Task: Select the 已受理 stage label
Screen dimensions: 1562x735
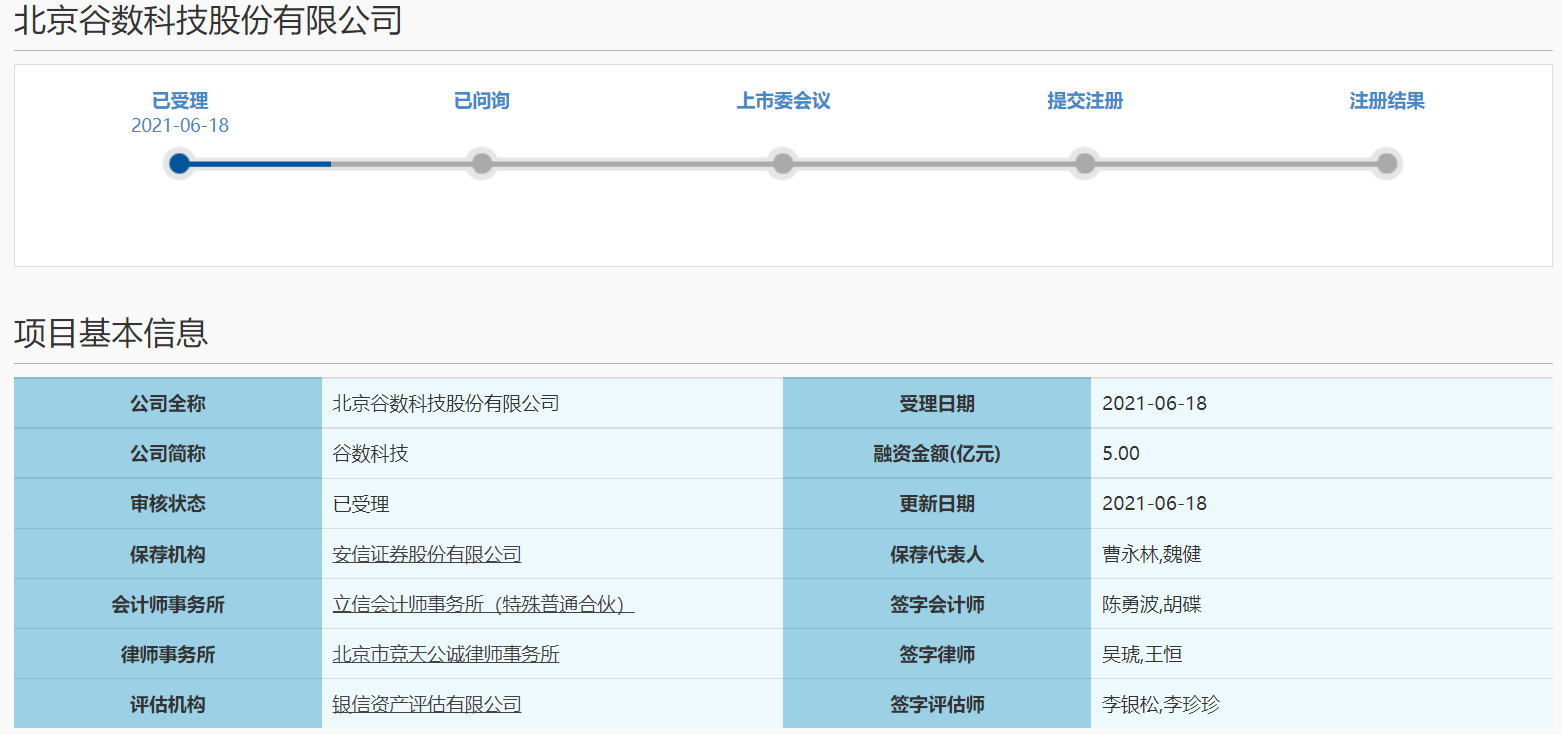Action: point(179,100)
